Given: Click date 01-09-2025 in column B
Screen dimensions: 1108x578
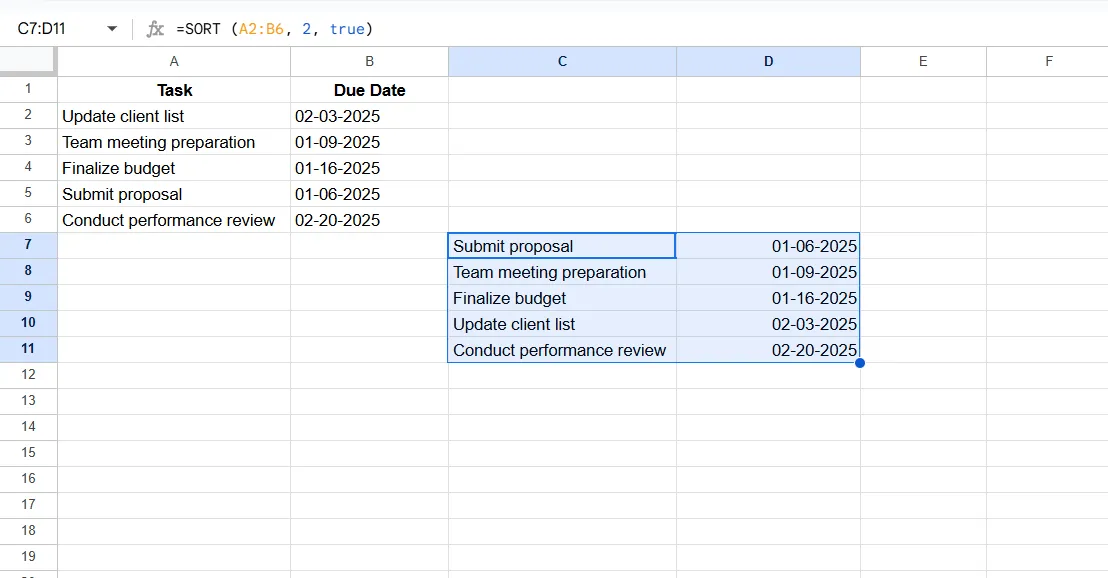Looking at the screenshot, I should point(370,142).
